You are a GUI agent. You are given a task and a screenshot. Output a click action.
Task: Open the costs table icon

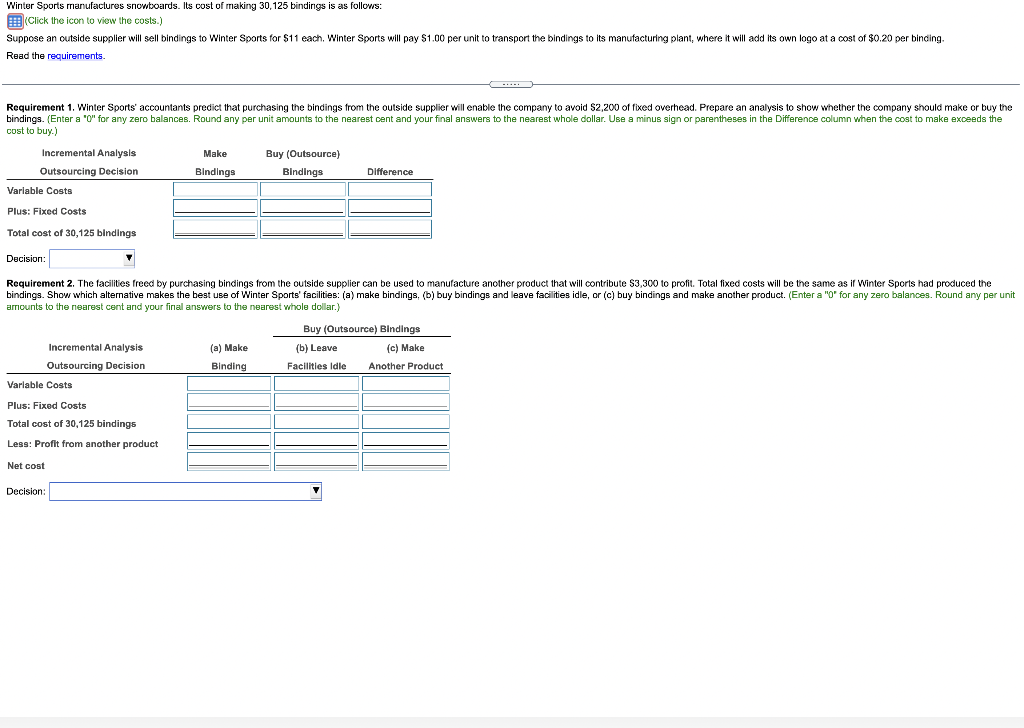(15, 21)
